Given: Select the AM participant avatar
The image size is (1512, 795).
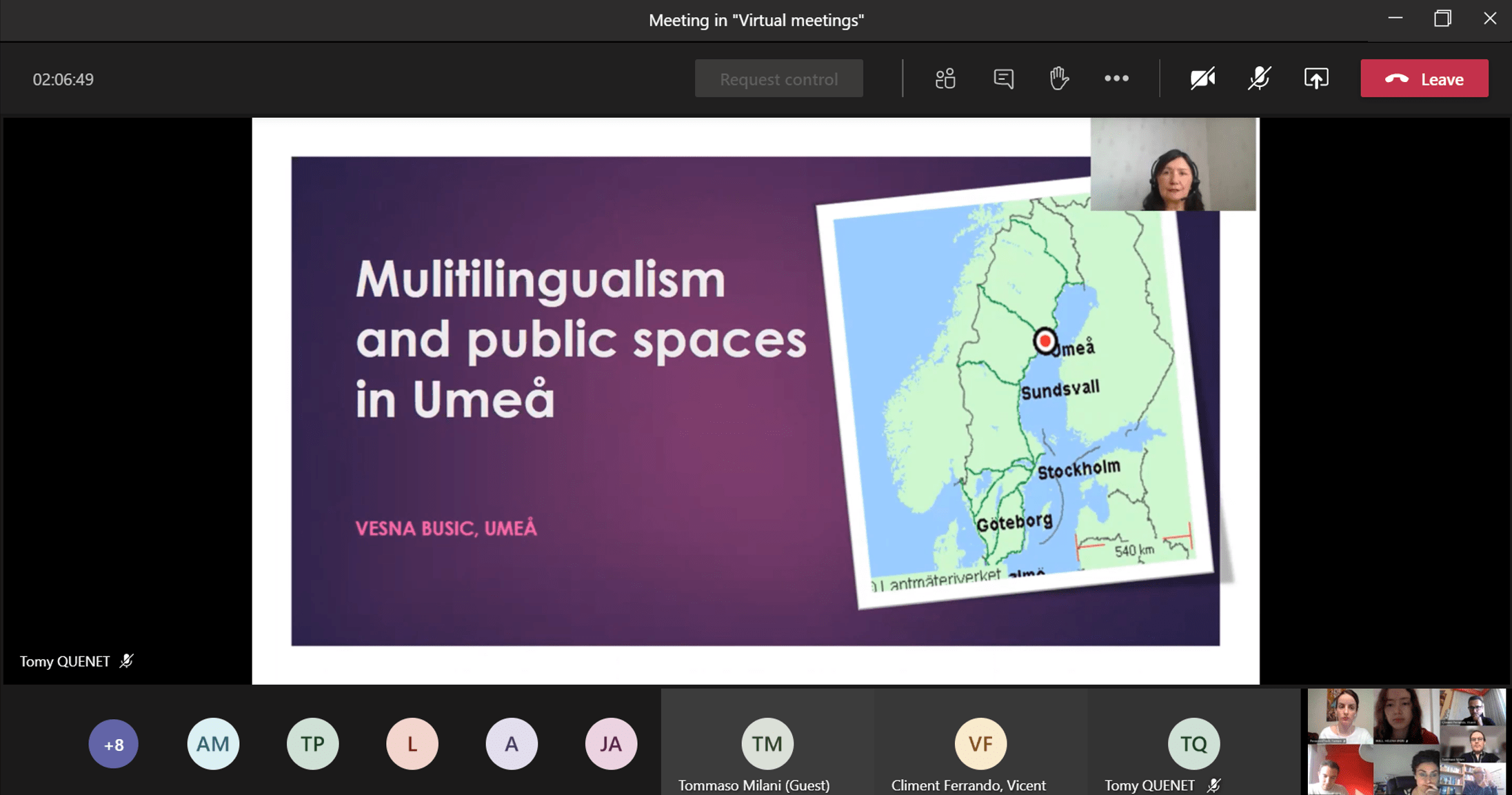Looking at the screenshot, I should pos(213,744).
